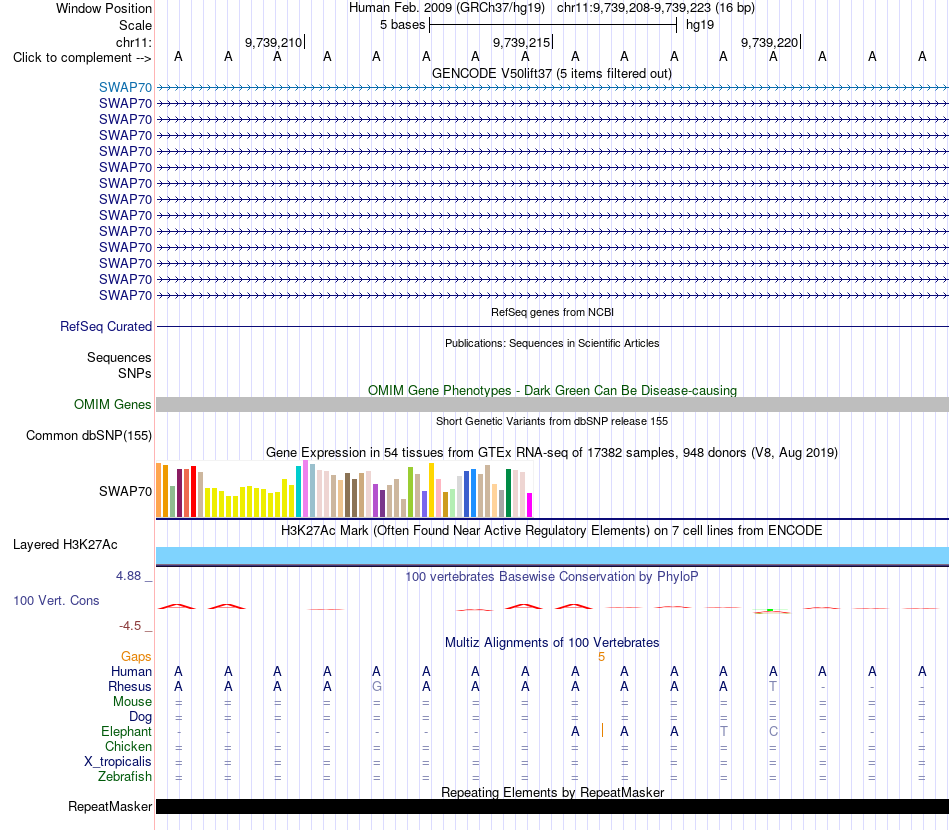Click the orange insertion mark in Elephant row
The height and width of the screenshot is (830, 950).
(x=602, y=731)
